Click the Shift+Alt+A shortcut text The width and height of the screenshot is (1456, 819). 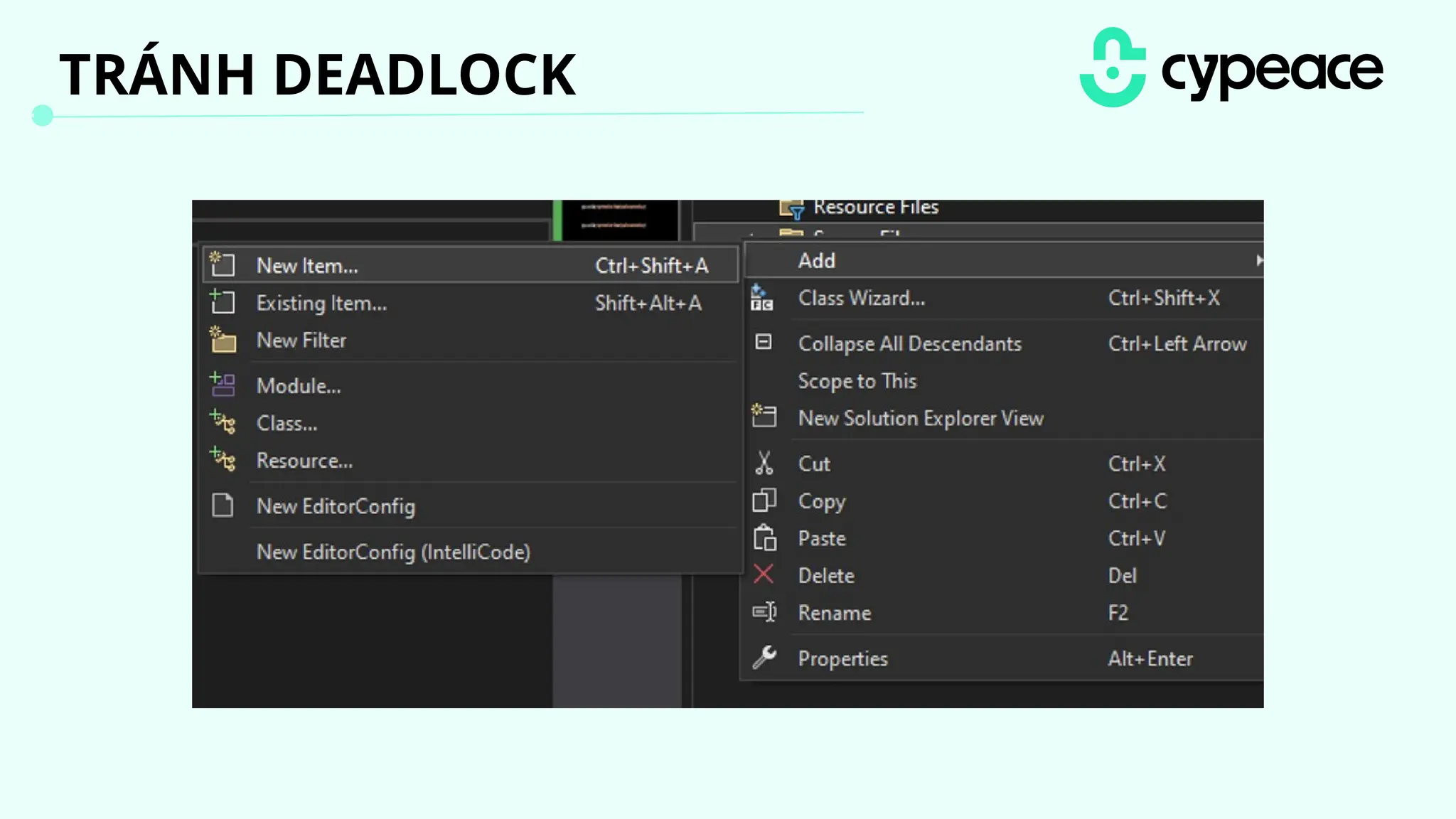pyautogui.click(x=648, y=304)
